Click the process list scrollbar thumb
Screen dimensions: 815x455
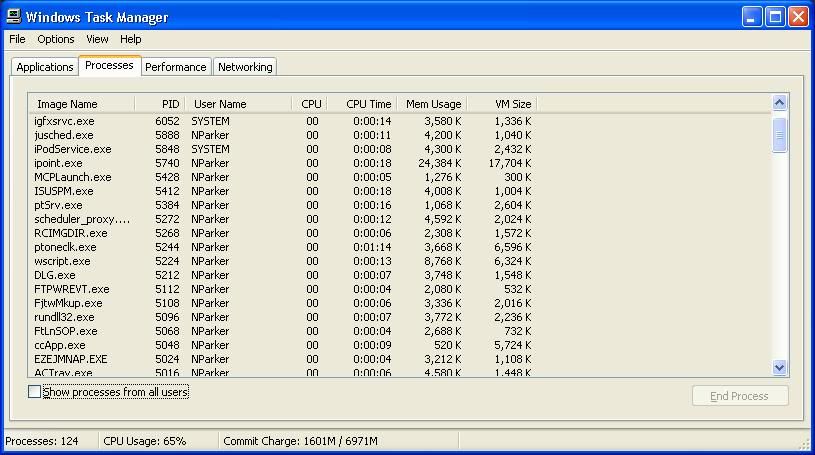779,135
